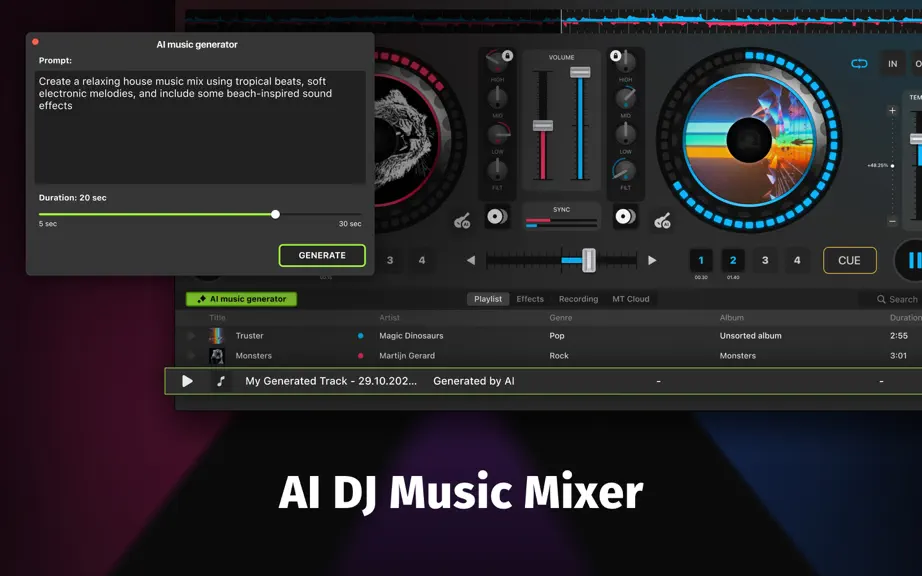The image size is (922, 576).
Task: Click crossfader left arrow
Action: 471,260
